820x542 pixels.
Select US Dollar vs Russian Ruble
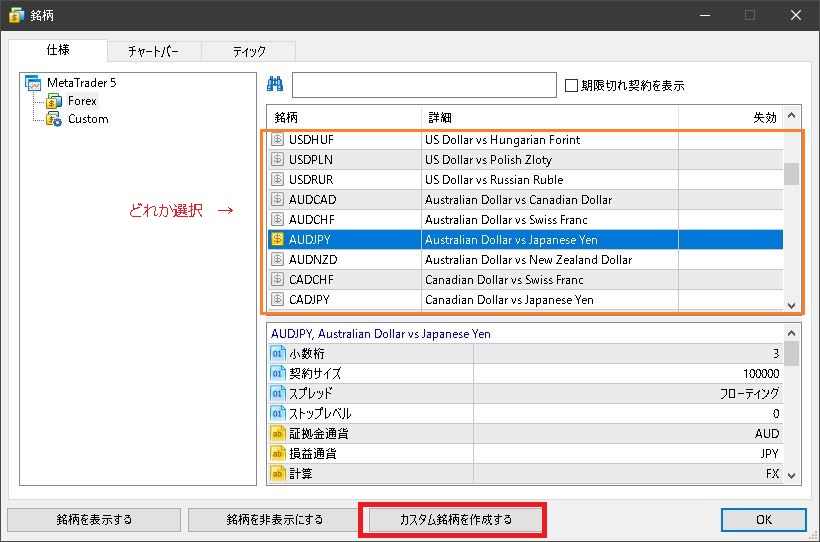494,179
